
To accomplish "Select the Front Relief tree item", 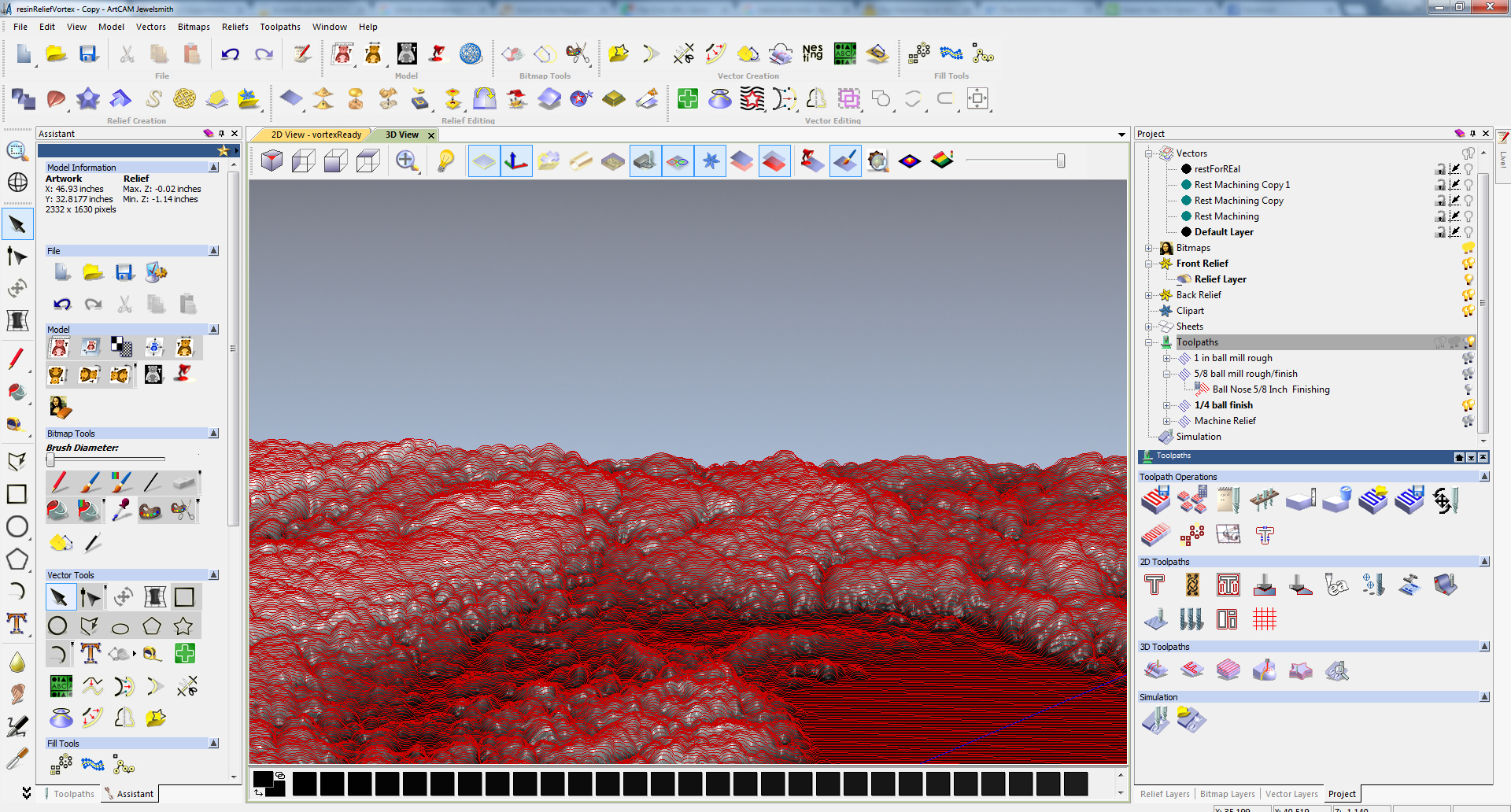I will tap(1202, 264).
